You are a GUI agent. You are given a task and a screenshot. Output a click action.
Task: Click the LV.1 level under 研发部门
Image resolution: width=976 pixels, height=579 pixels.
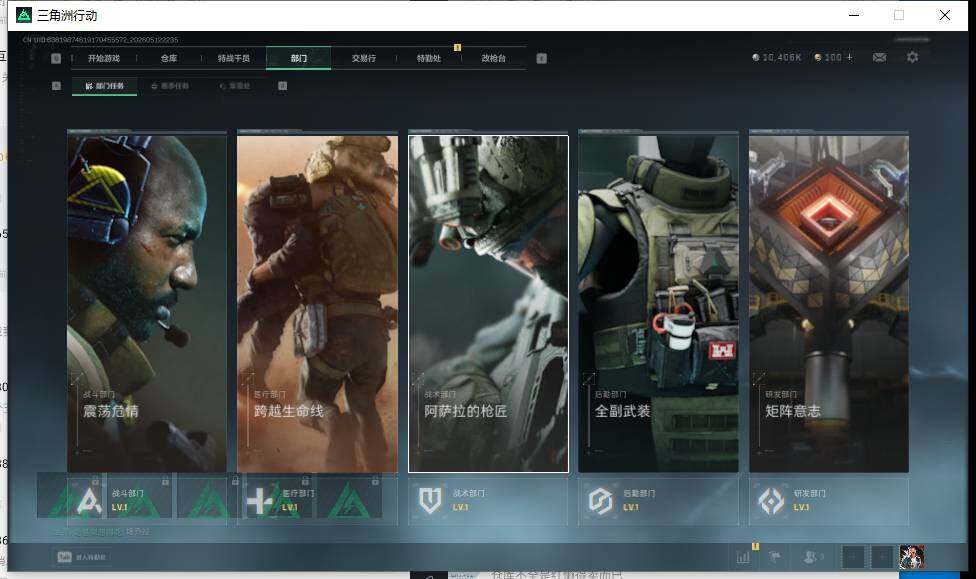(802, 507)
